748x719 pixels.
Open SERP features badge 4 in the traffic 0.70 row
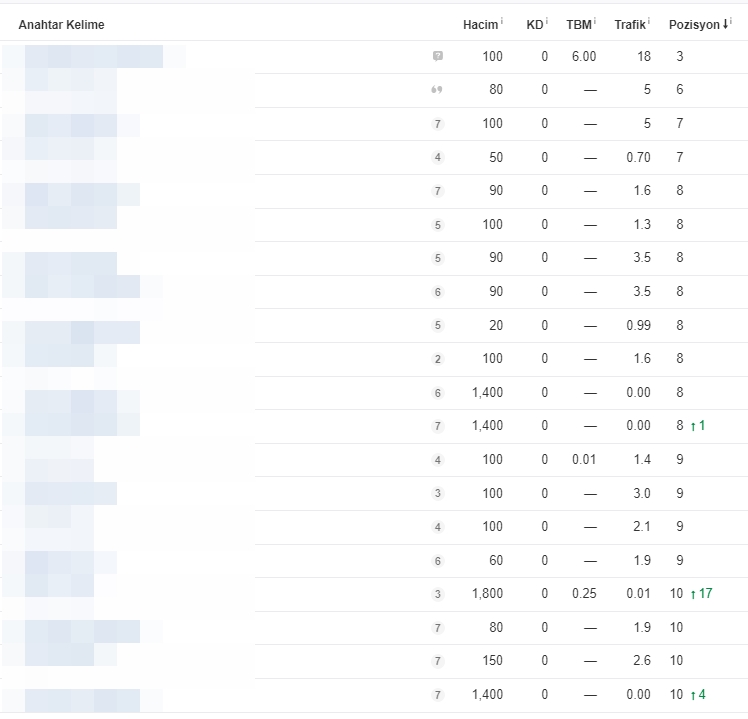[437, 157]
